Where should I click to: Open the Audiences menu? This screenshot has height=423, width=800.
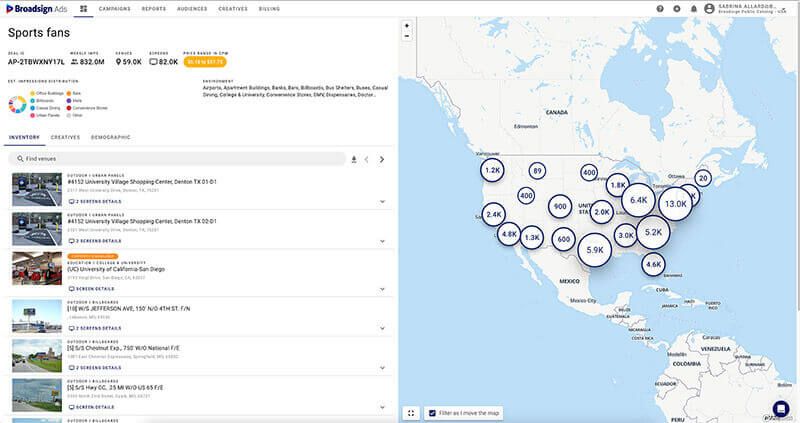[x=192, y=9]
